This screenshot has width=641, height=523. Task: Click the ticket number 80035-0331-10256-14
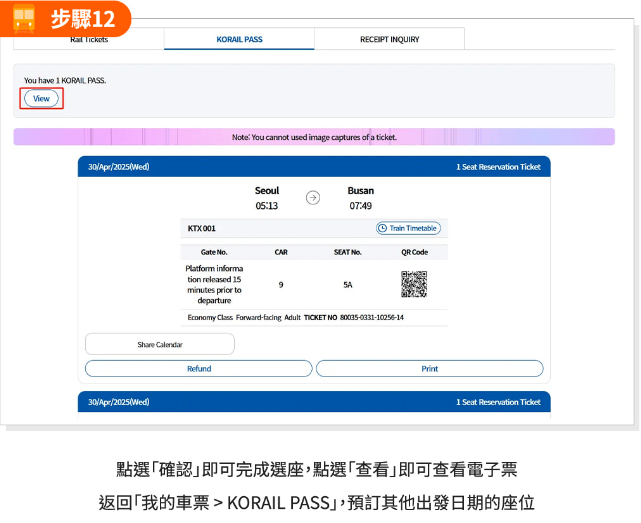(372, 317)
